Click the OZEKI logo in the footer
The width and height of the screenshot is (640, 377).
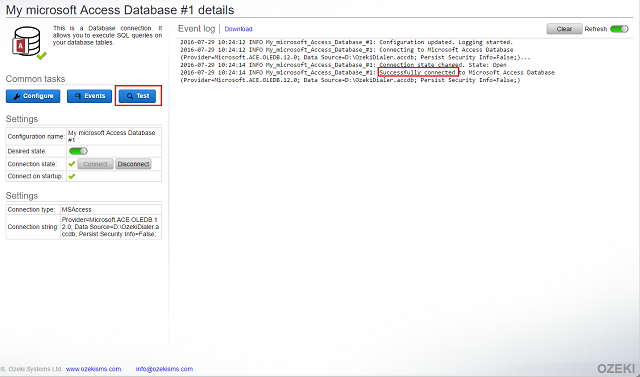tap(616, 368)
